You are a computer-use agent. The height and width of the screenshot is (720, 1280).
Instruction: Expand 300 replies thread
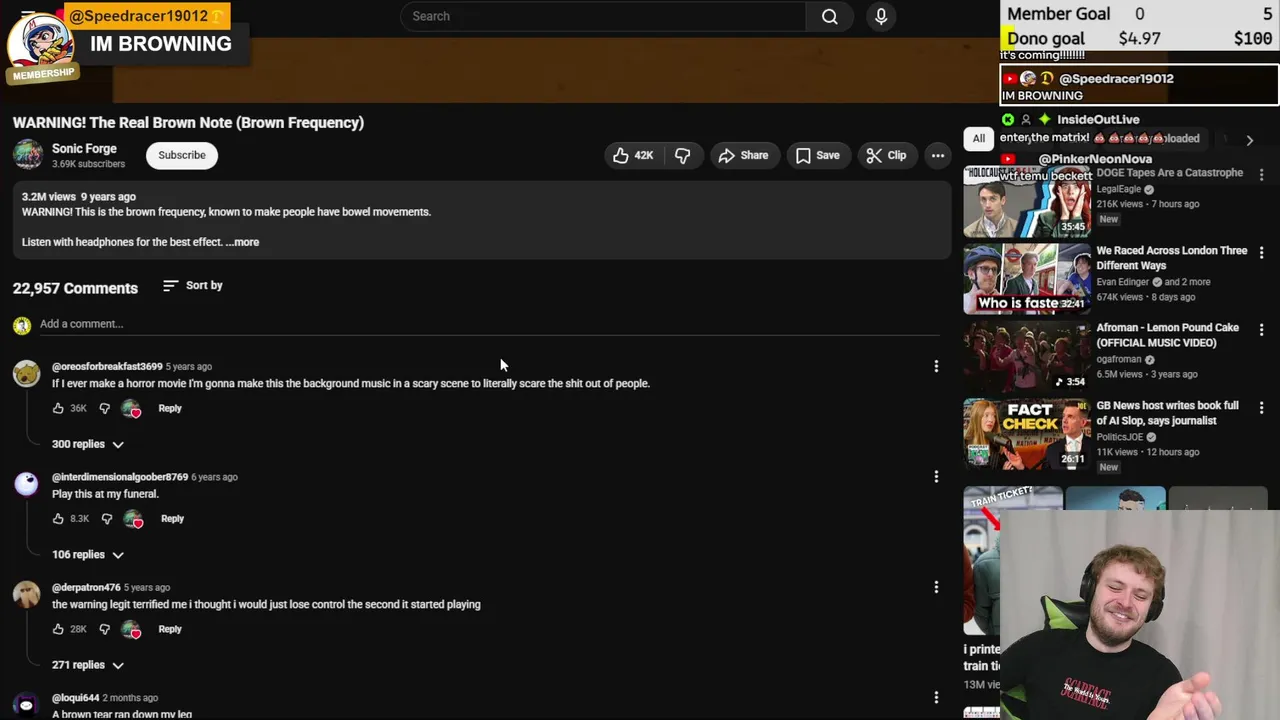(88, 444)
